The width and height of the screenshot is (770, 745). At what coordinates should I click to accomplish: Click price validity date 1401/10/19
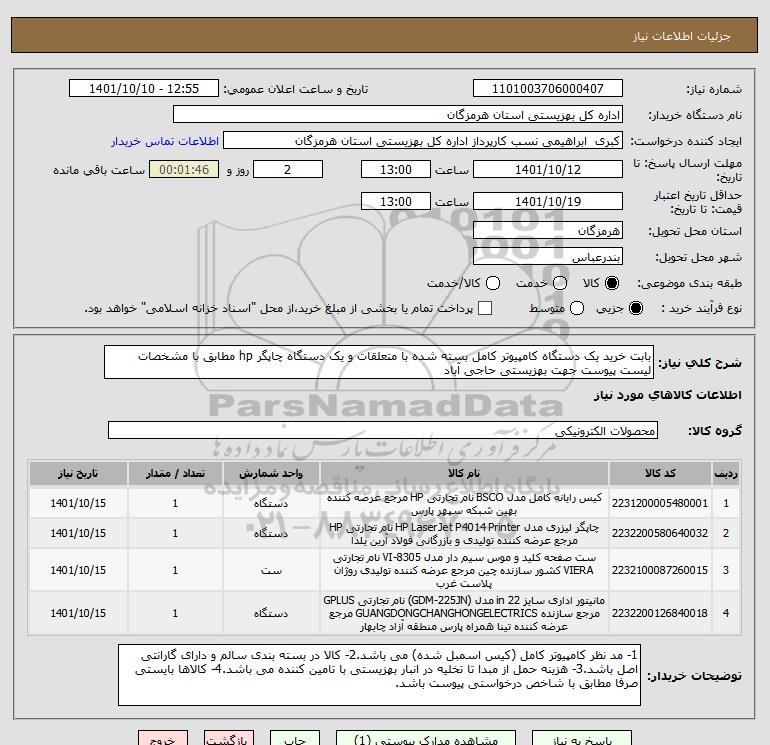pos(548,201)
